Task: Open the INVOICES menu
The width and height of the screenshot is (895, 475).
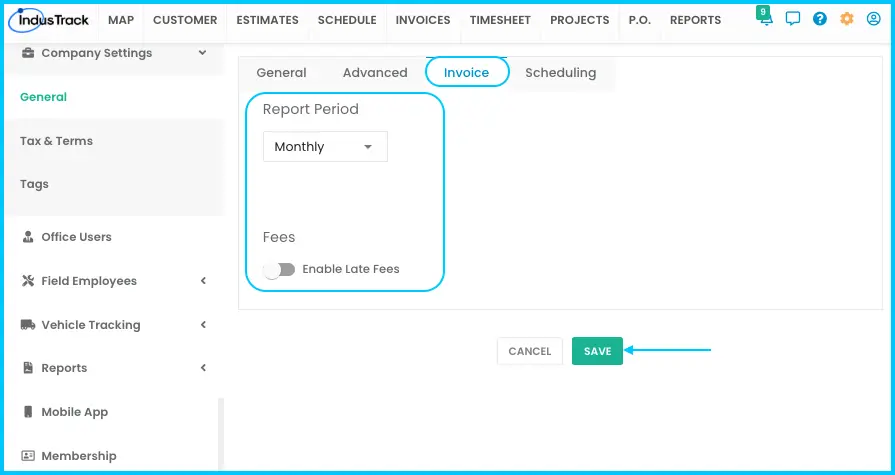Action: [x=423, y=20]
